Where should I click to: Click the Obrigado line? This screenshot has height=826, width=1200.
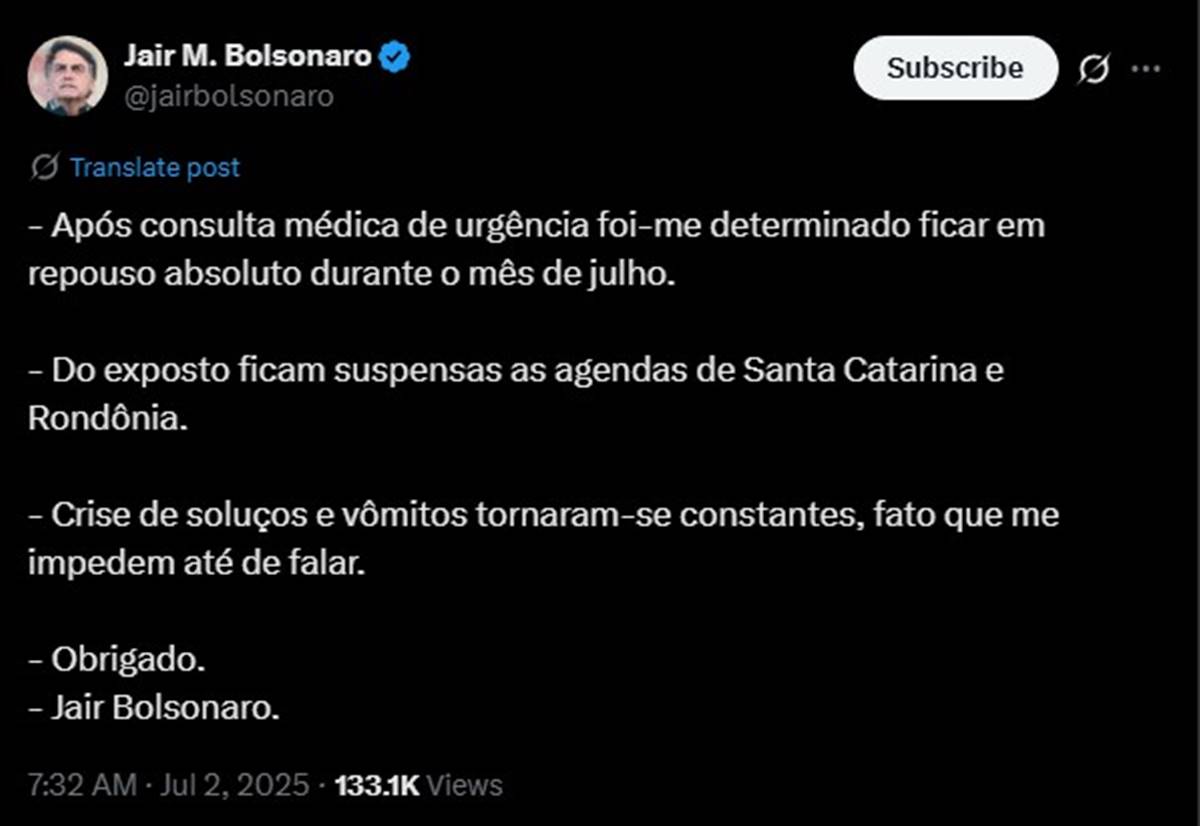[116, 660]
